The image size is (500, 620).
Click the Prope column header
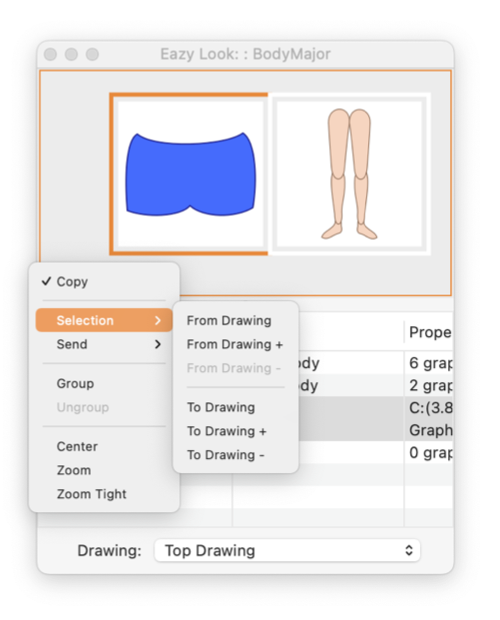click(429, 332)
